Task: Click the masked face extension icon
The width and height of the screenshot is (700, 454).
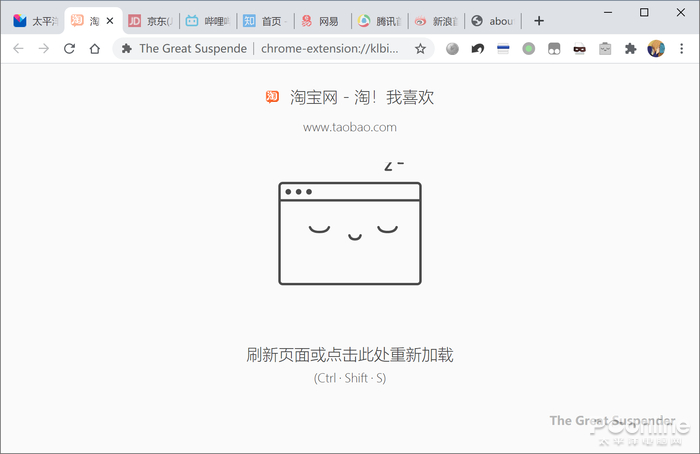Action: coord(579,48)
